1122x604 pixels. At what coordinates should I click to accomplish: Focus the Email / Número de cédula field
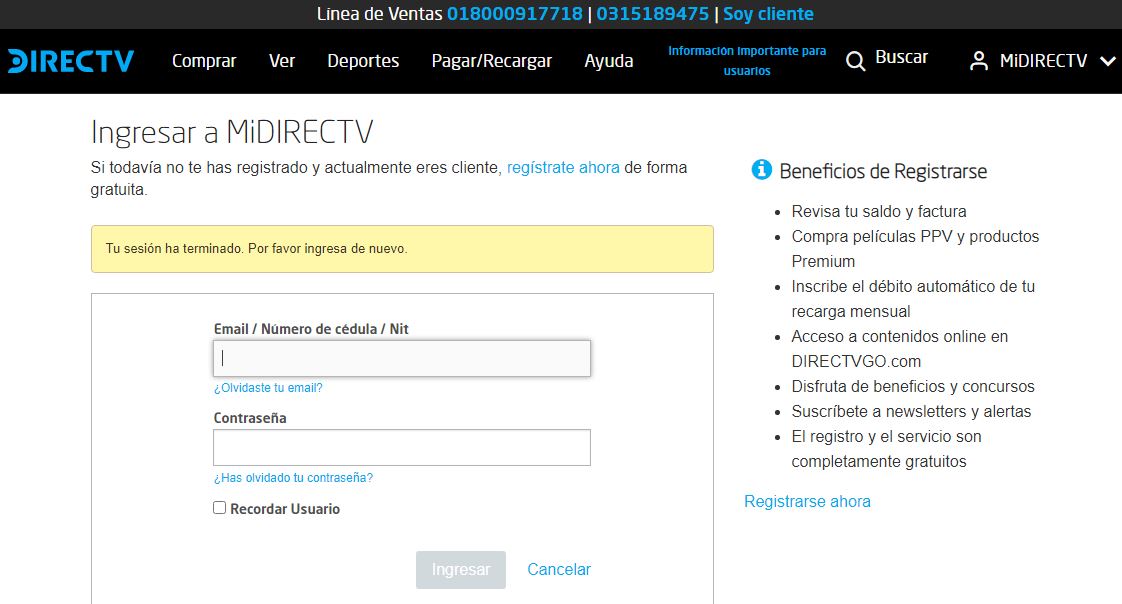point(402,359)
